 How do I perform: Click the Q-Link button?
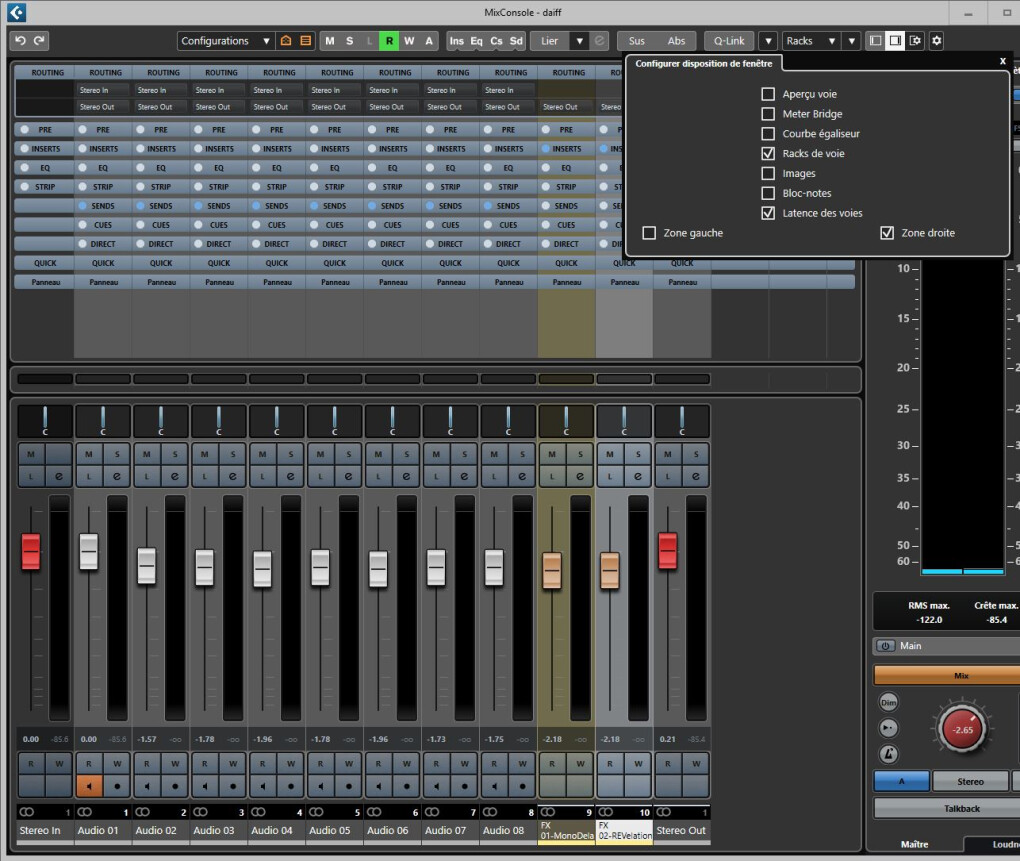pos(728,41)
